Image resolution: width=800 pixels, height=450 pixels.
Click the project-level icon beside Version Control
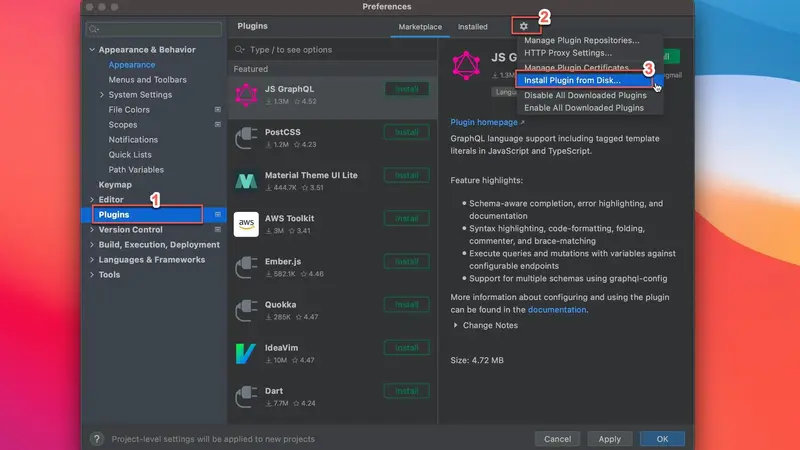(x=218, y=230)
